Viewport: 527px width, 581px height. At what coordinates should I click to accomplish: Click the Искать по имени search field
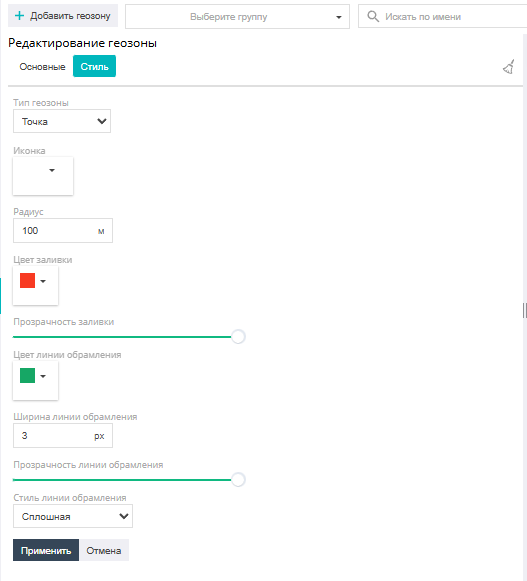(443, 16)
